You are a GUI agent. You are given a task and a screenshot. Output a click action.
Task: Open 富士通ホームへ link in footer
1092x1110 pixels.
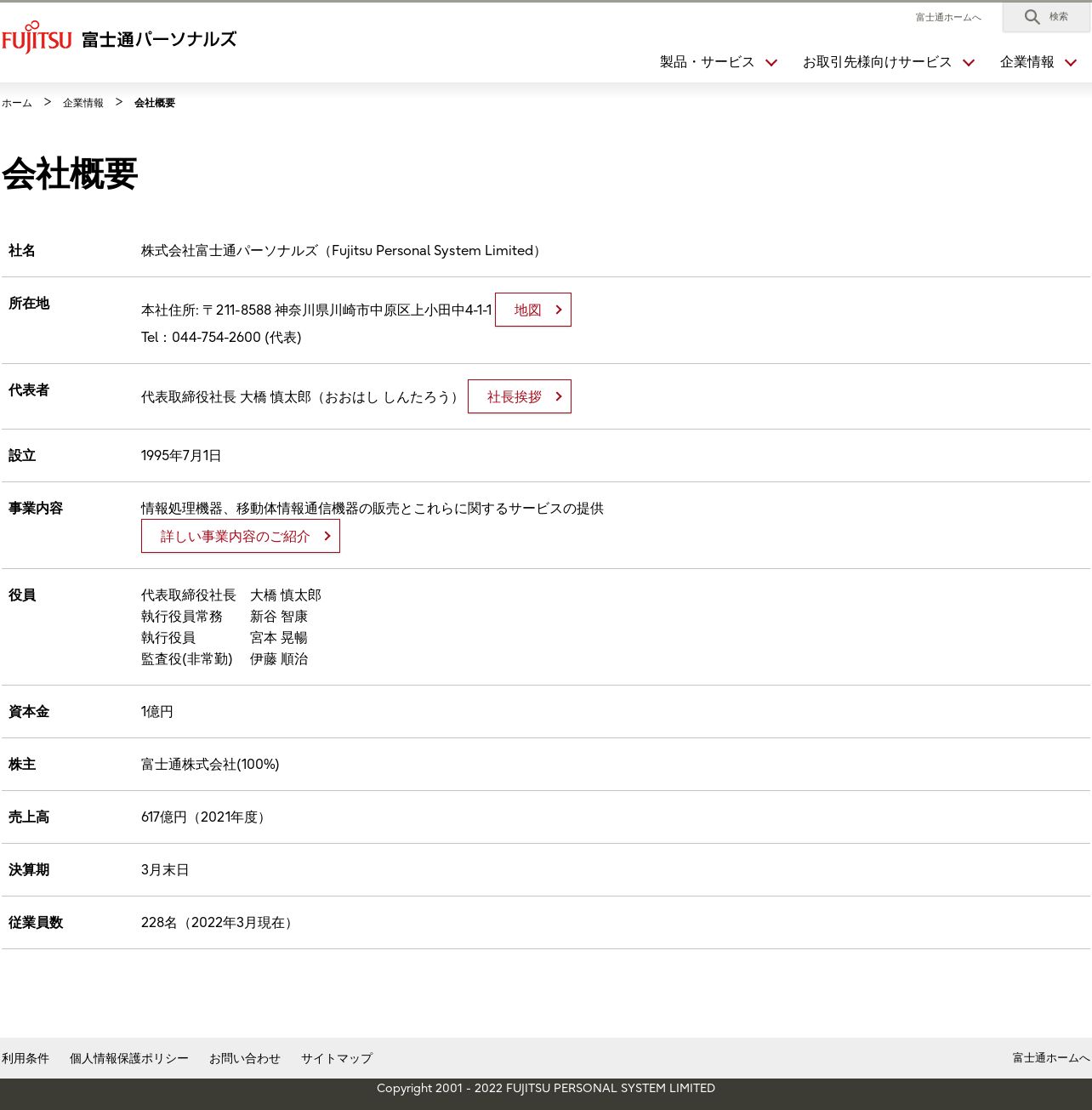[1051, 1058]
